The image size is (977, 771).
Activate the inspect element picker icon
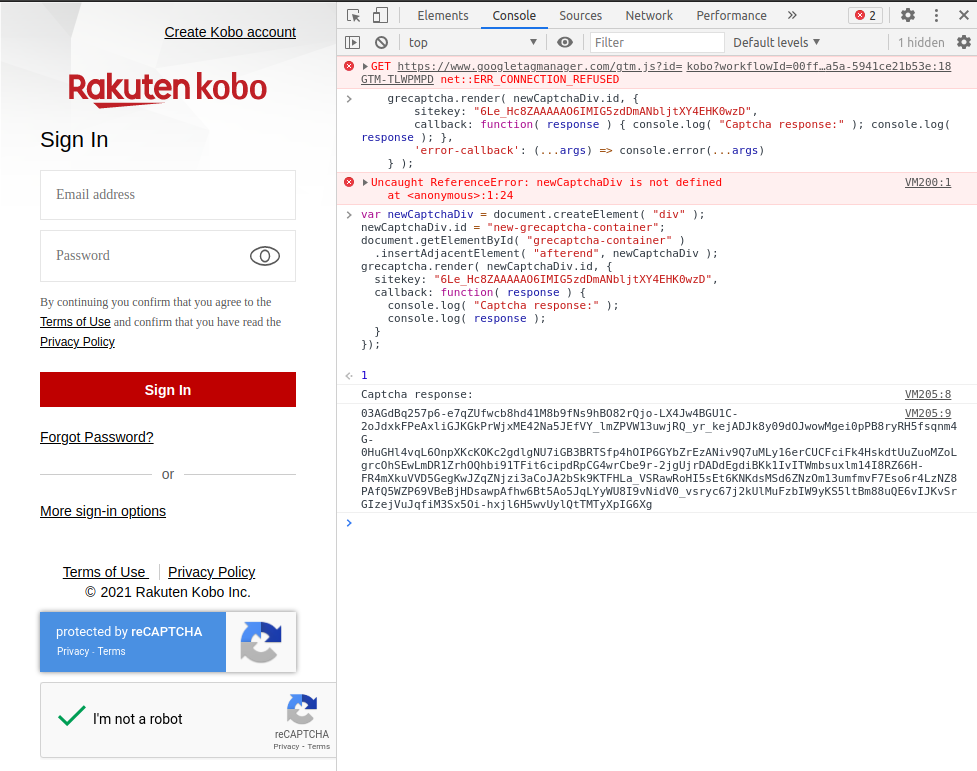click(353, 16)
